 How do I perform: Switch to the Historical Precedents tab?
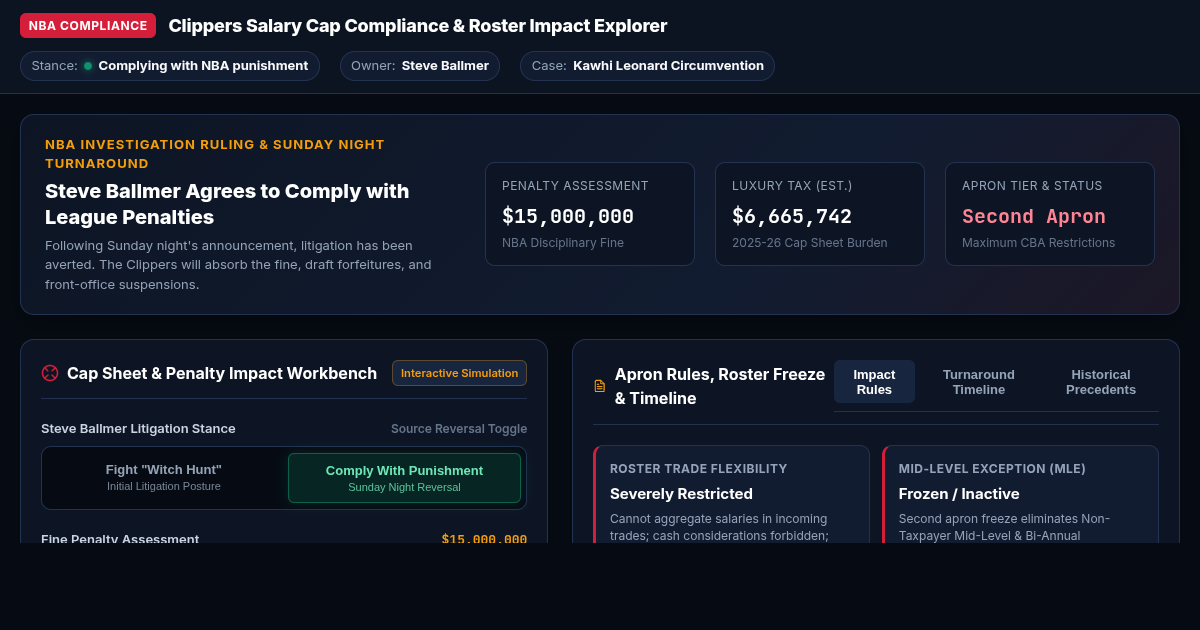click(x=1101, y=382)
